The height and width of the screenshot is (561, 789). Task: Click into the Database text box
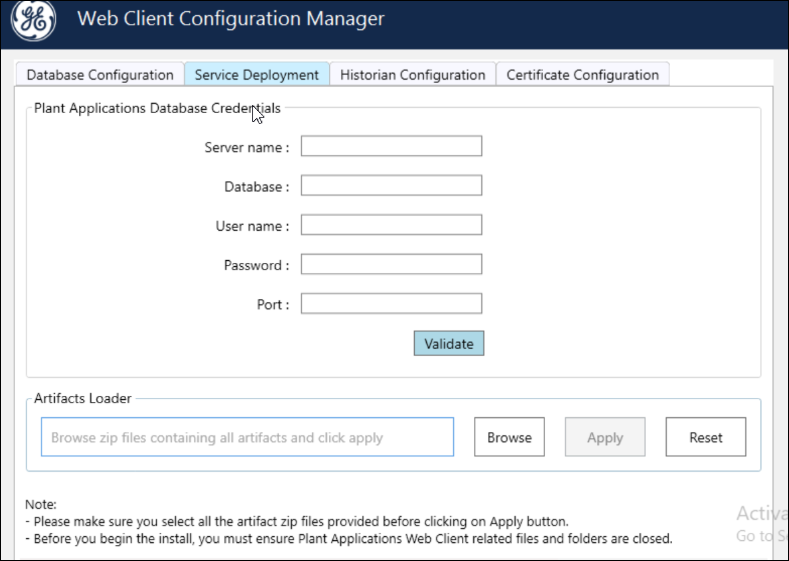[x=391, y=185]
